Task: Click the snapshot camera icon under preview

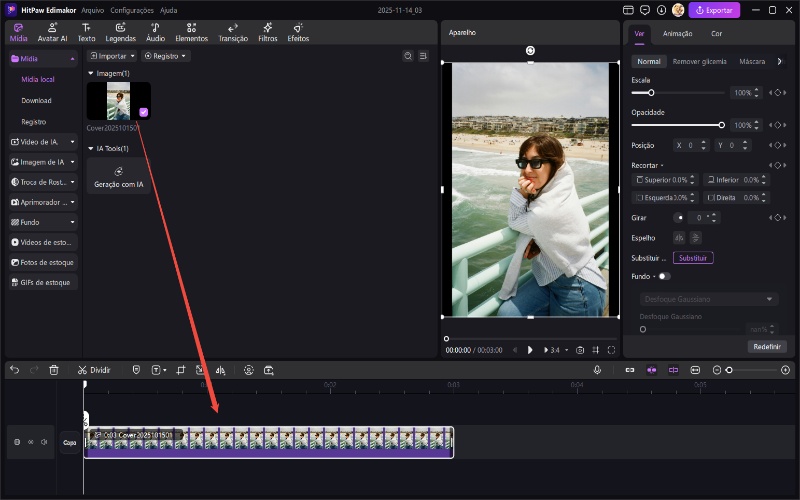Action: point(580,350)
